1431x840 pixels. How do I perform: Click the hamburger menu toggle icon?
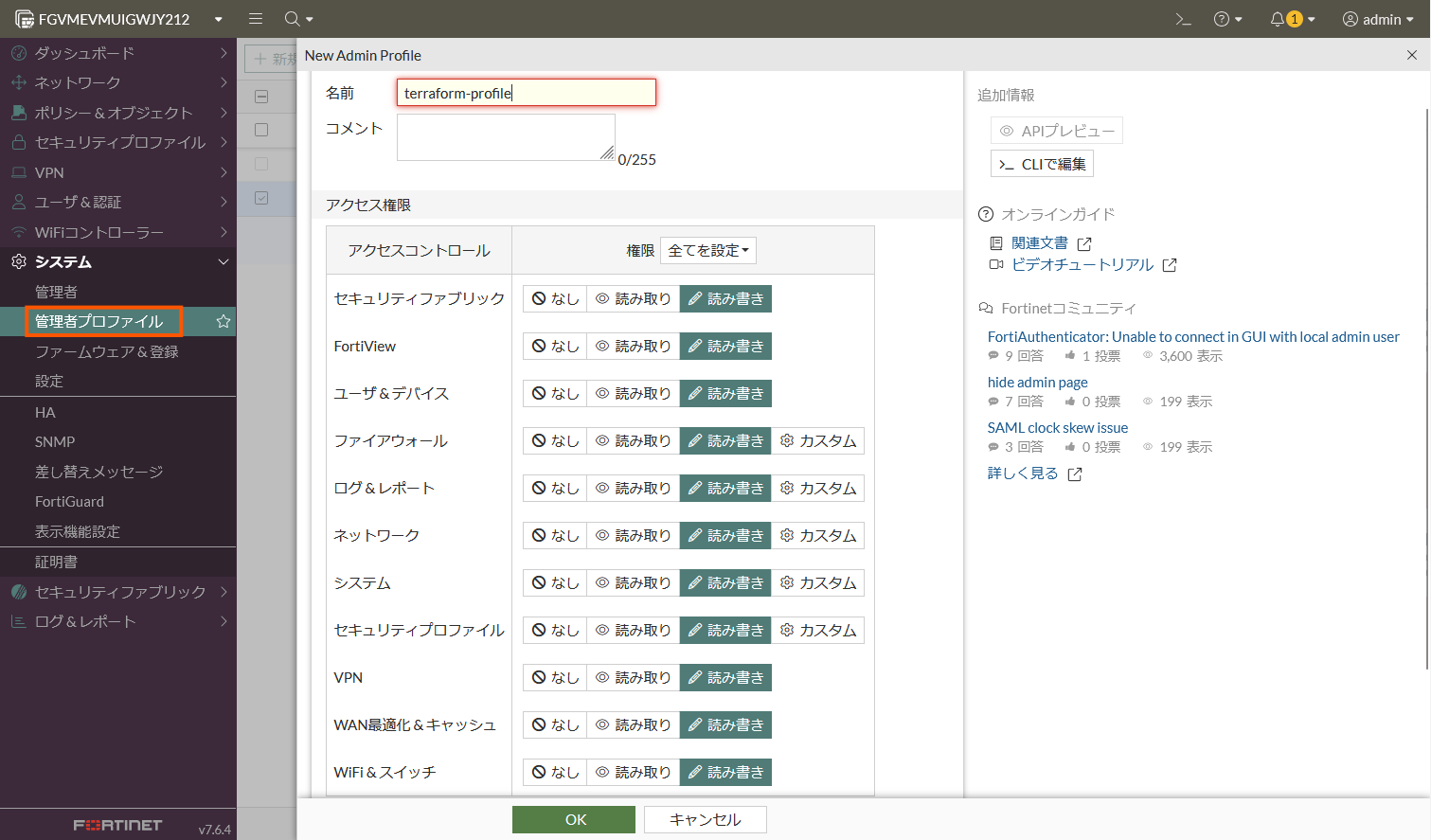(x=256, y=19)
